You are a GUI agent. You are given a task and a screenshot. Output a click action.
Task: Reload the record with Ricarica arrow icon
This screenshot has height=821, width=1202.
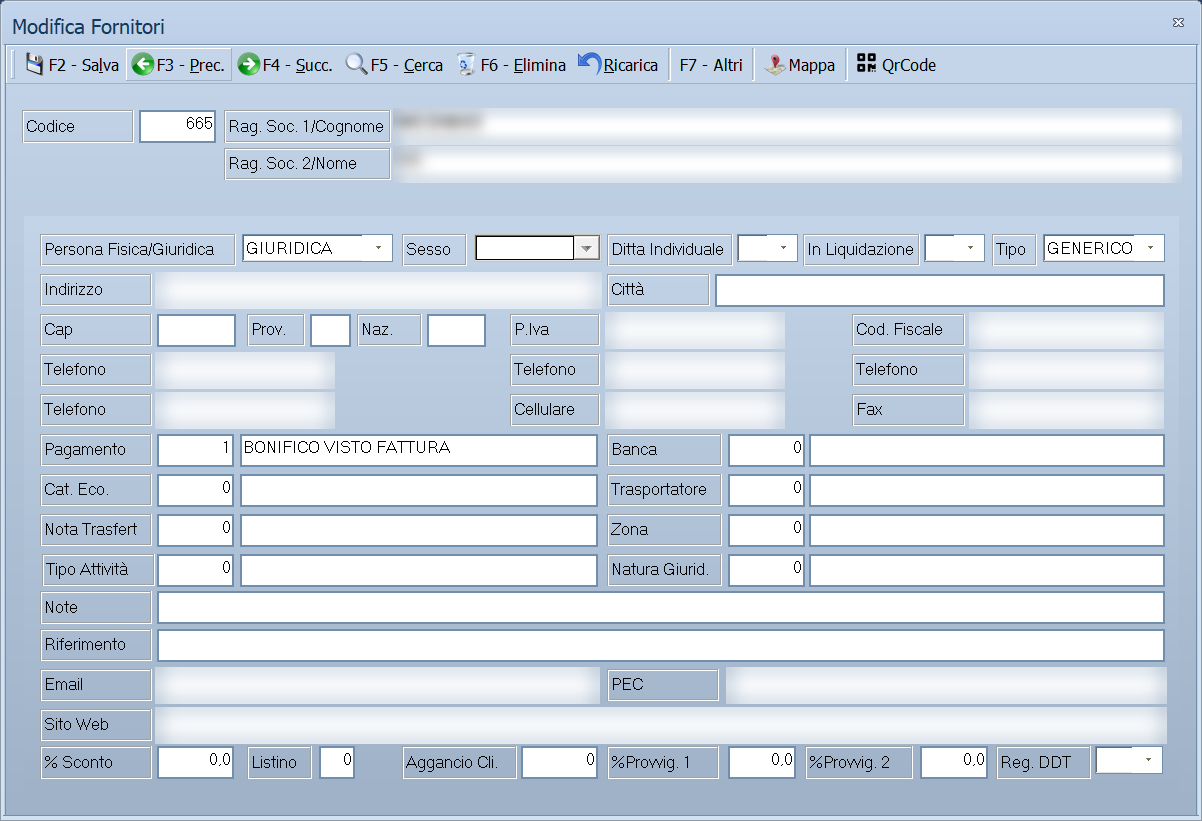pos(590,65)
